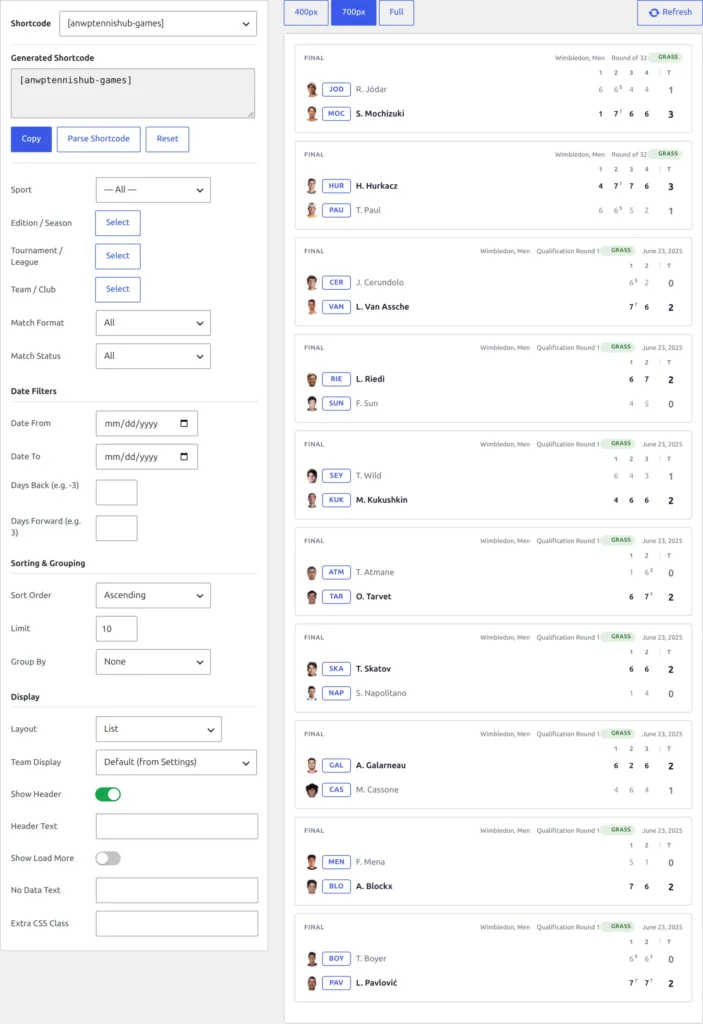Click M. Kukushkin player avatar
Image resolution: width=703 pixels, height=1024 pixels.
coord(312,500)
